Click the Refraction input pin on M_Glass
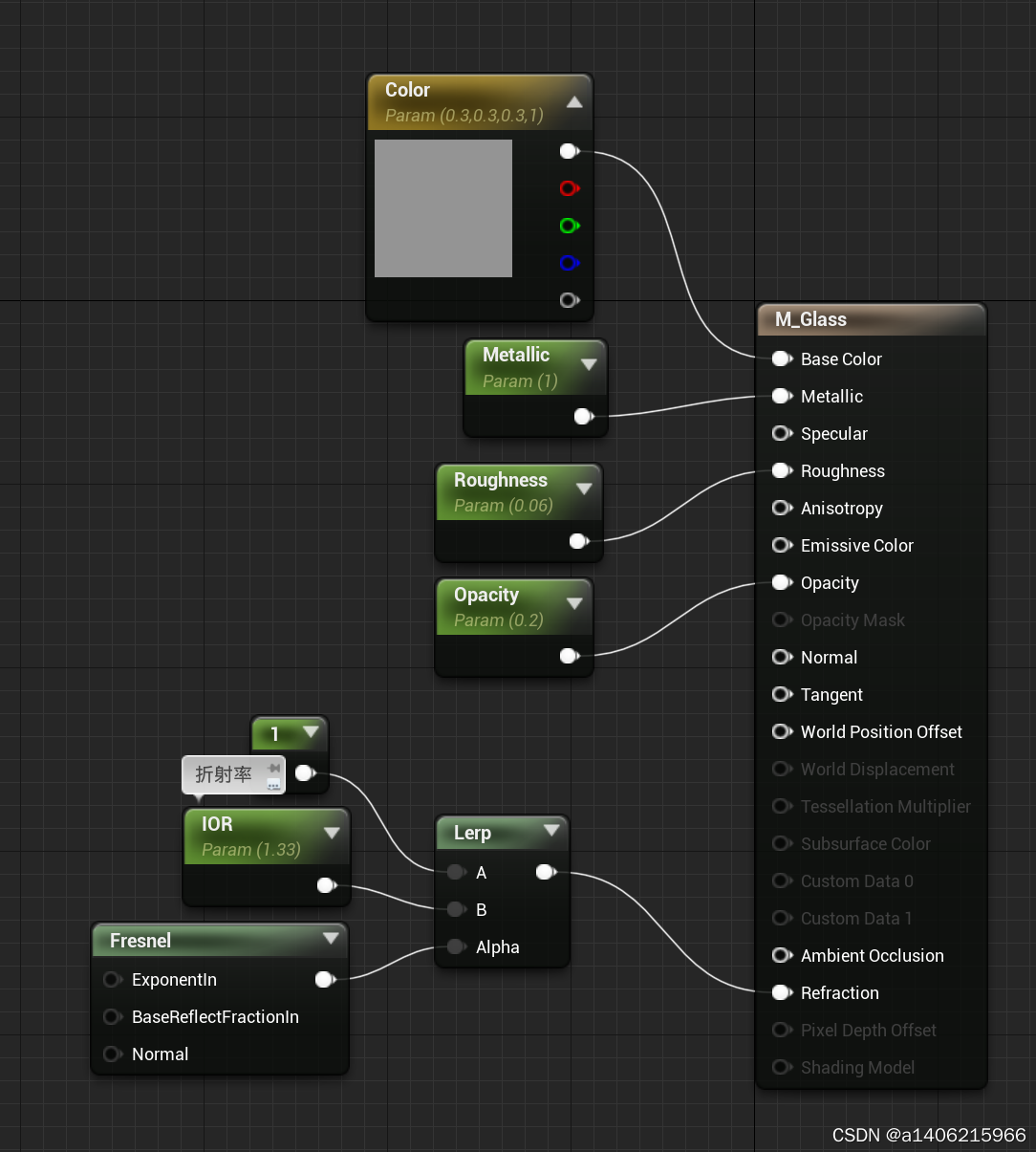The width and height of the screenshot is (1036, 1152). tap(782, 992)
